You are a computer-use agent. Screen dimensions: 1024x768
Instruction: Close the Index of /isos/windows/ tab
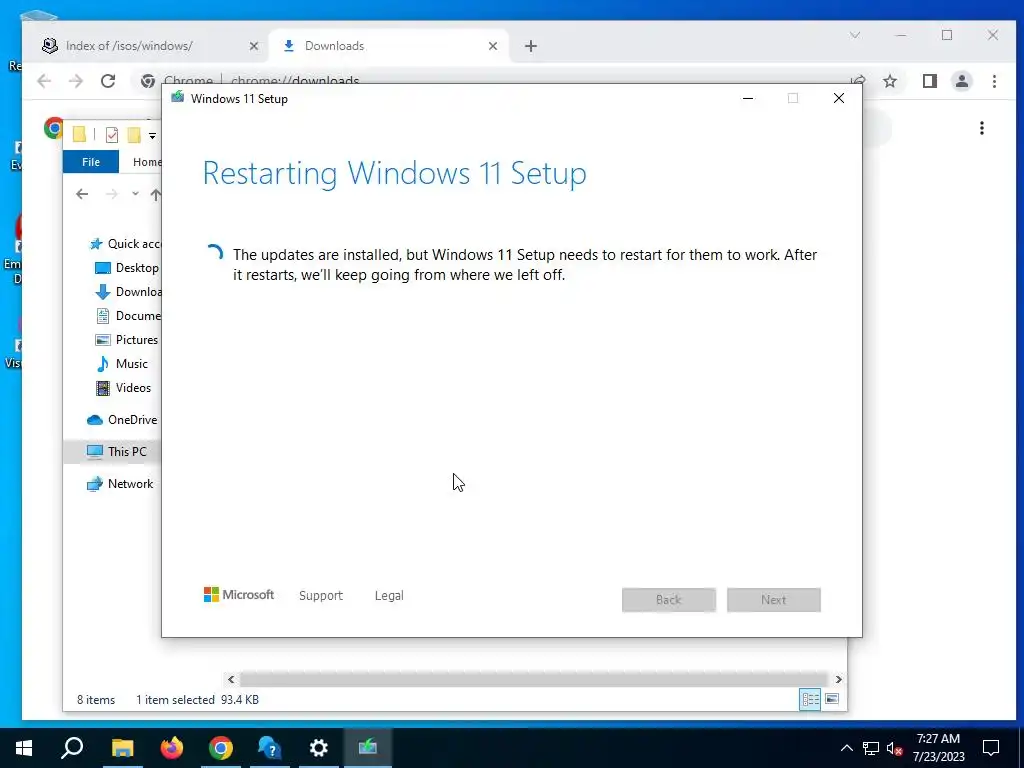pos(254,46)
